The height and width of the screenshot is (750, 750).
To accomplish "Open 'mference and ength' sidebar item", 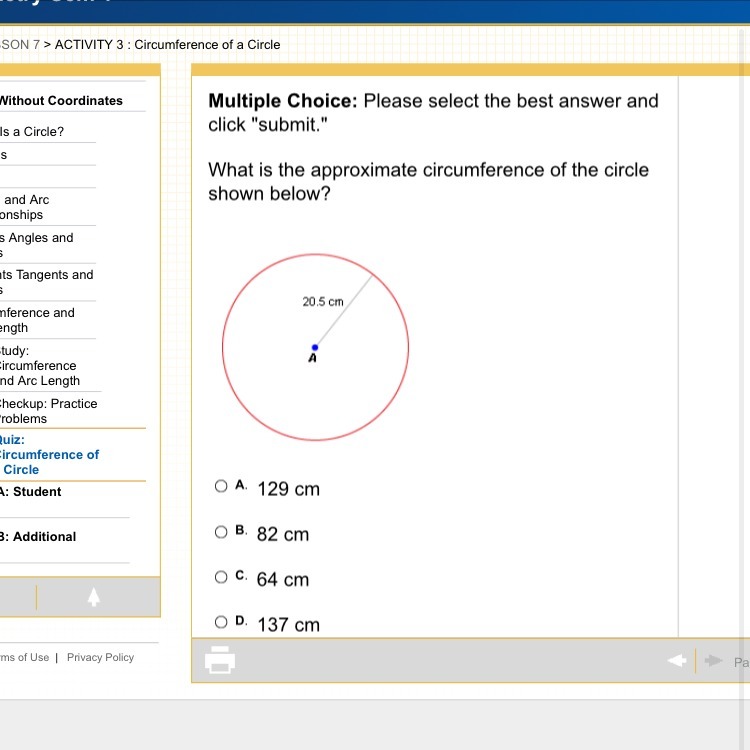I will 37,320.
